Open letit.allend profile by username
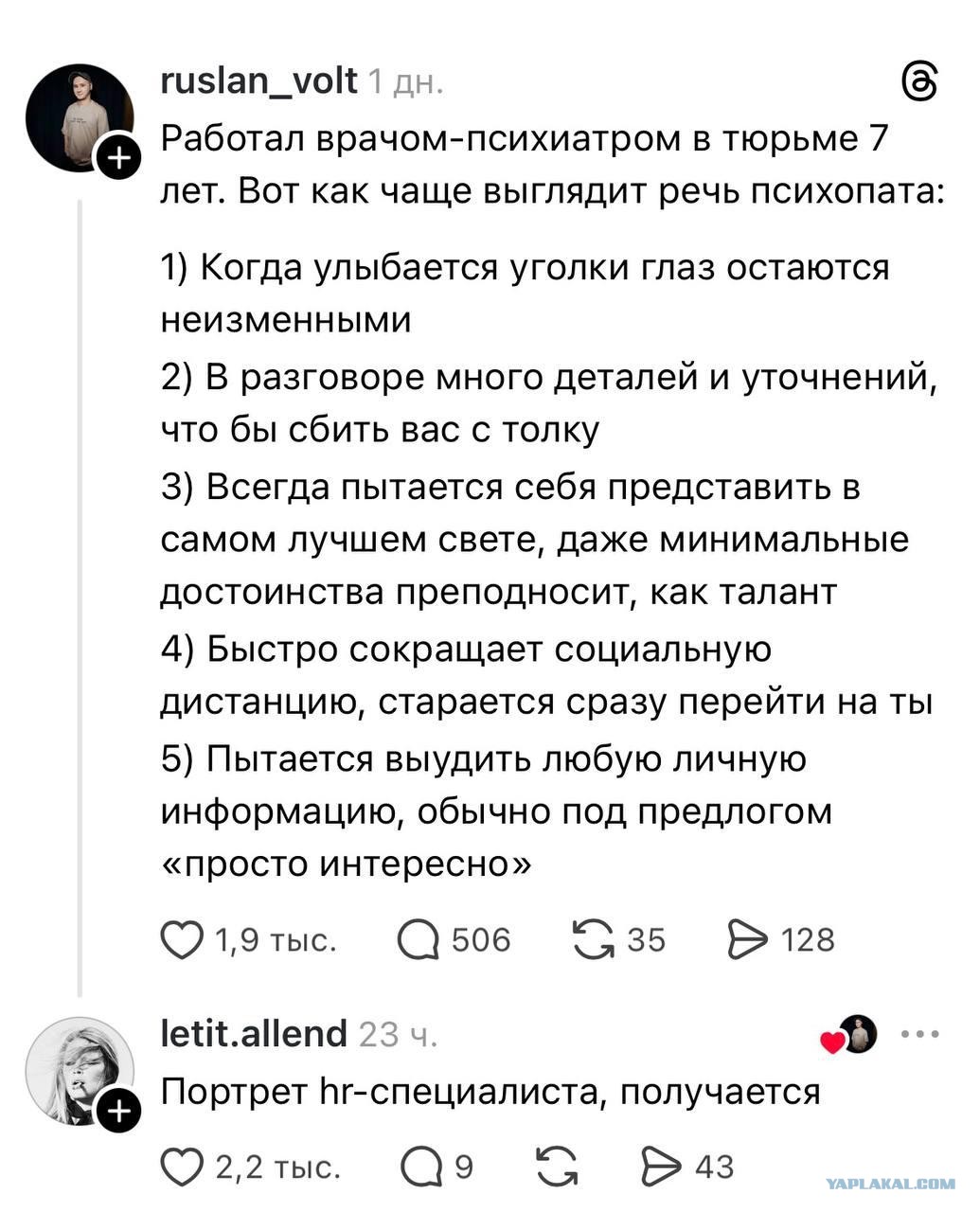The width and height of the screenshot is (980, 1212). point(255,1033)
